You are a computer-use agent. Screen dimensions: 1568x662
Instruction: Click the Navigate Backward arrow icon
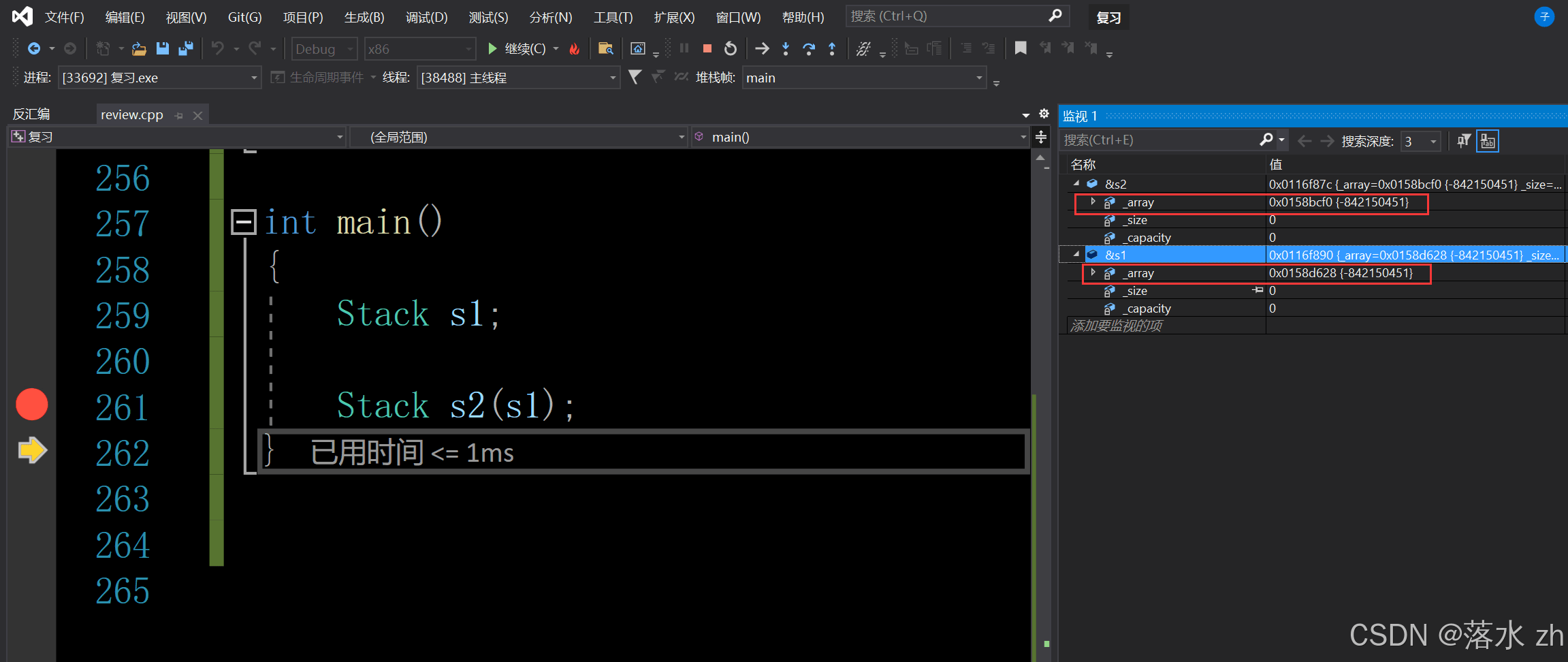click(33, 48)
